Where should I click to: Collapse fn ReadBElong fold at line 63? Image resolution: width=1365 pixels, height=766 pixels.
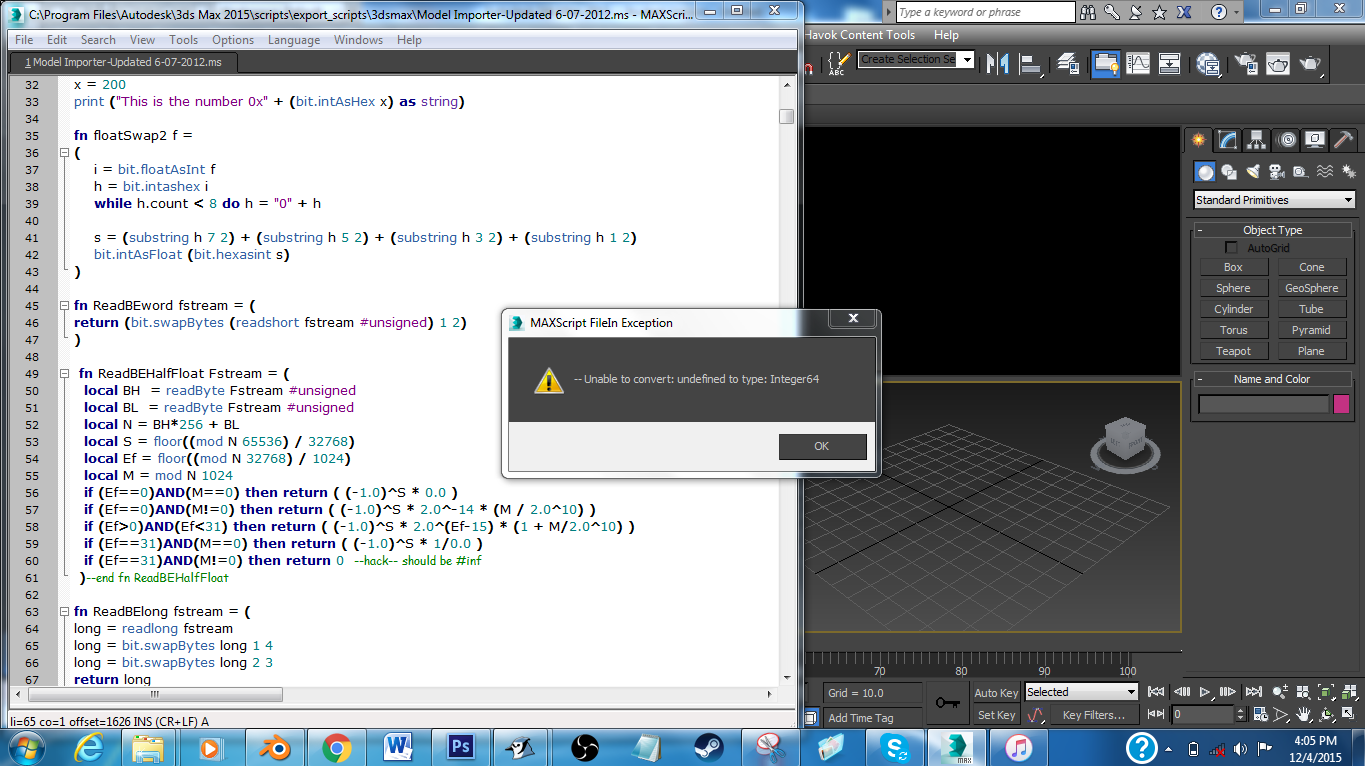pos(64,611)
